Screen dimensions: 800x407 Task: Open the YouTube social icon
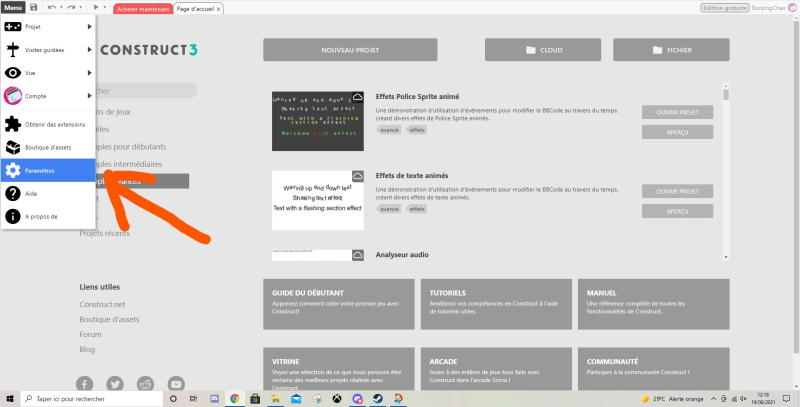(176, 384)
